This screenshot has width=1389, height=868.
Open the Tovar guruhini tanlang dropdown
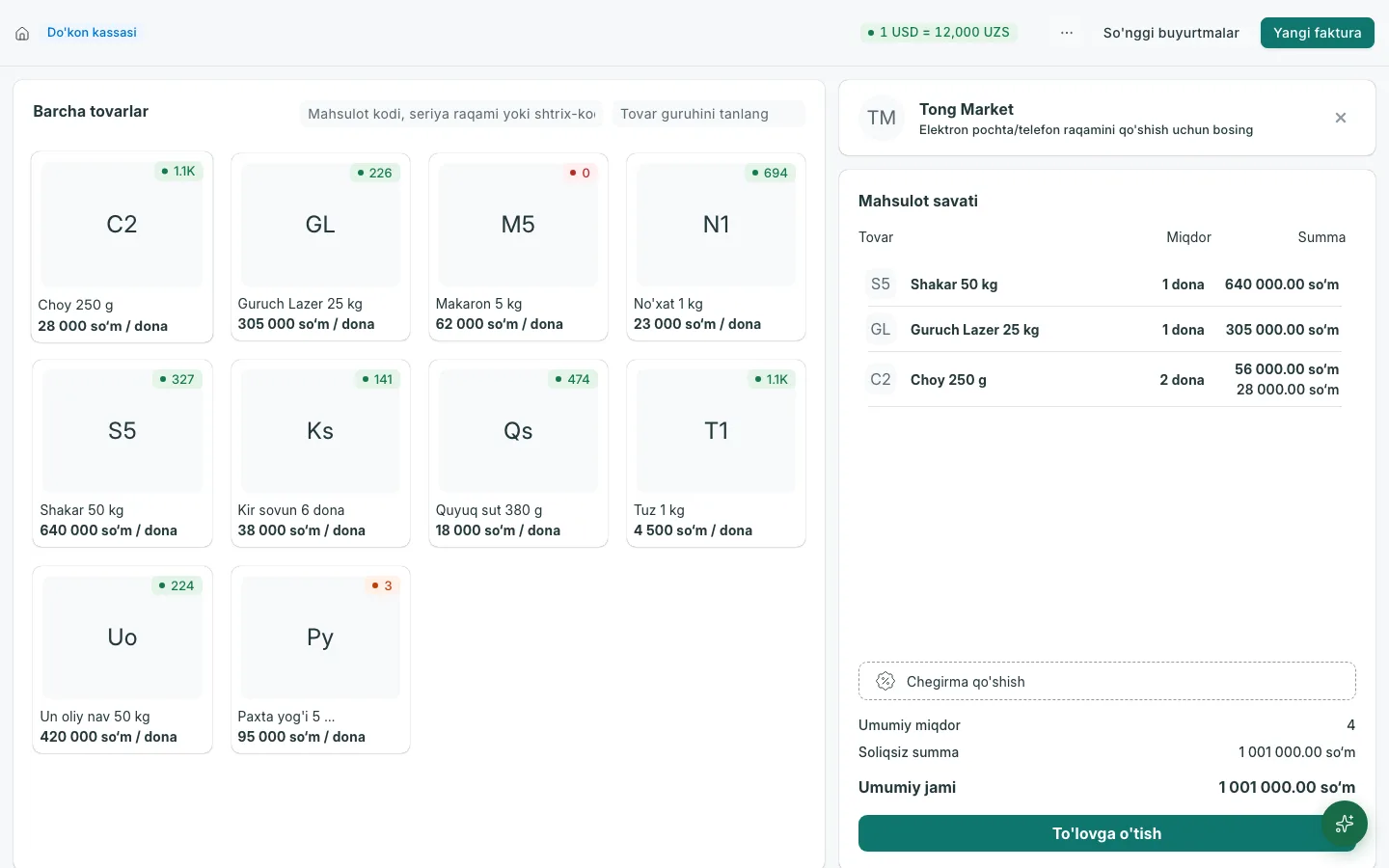pos(708,114)
